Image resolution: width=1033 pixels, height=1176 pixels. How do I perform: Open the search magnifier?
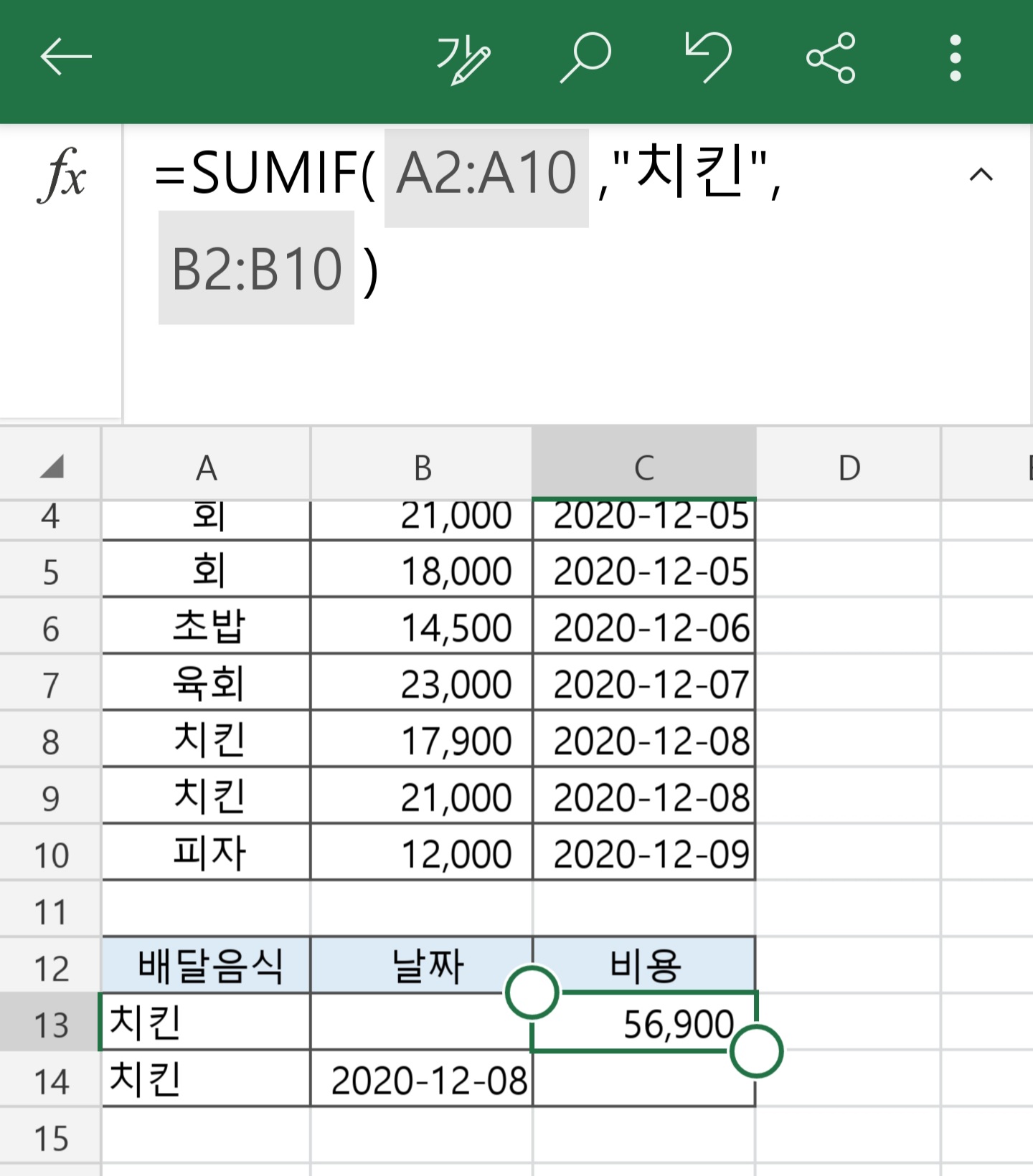point(585,57)
